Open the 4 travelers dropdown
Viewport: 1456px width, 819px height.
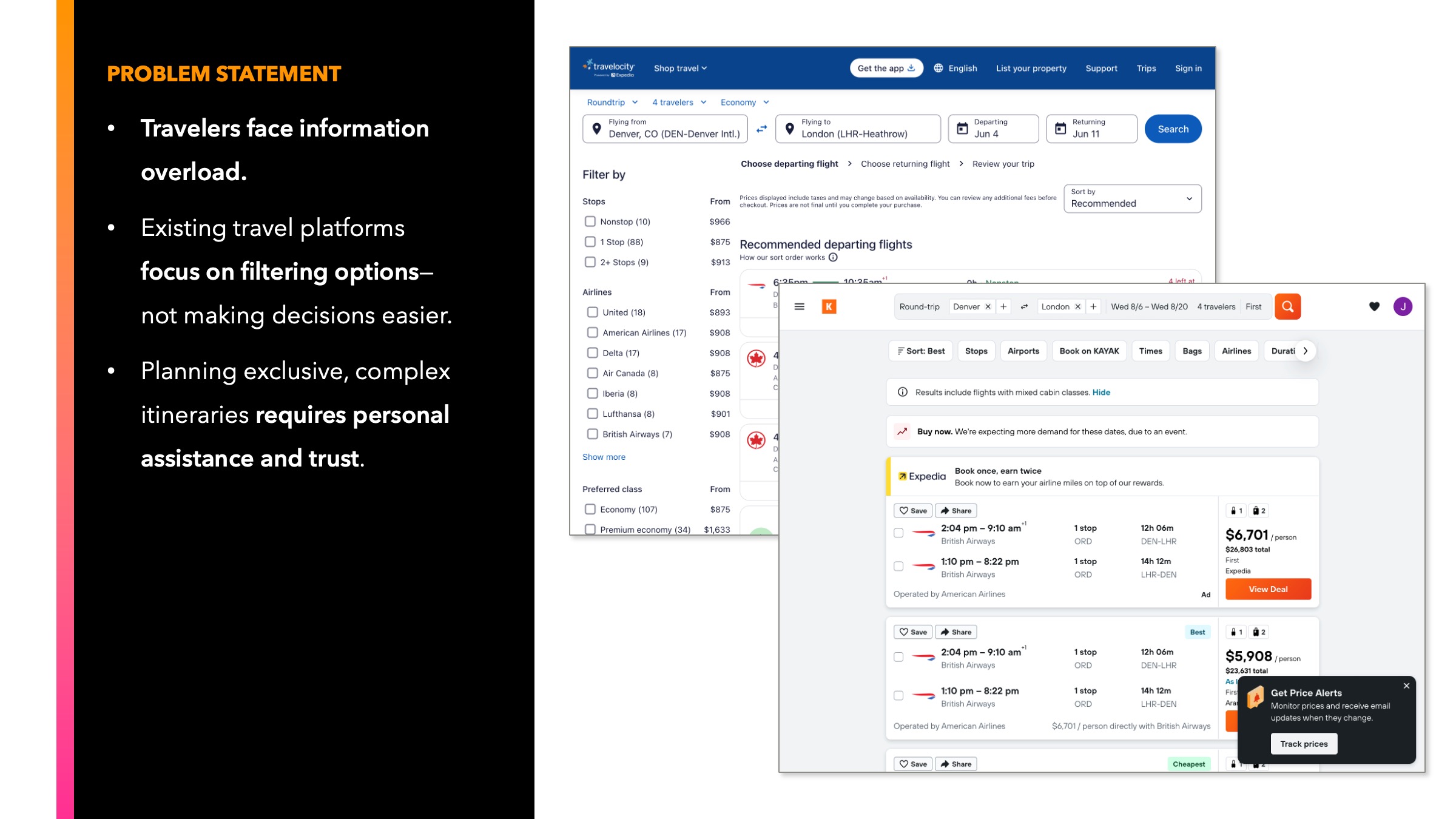pyautogui.click(x=679, y=102)
